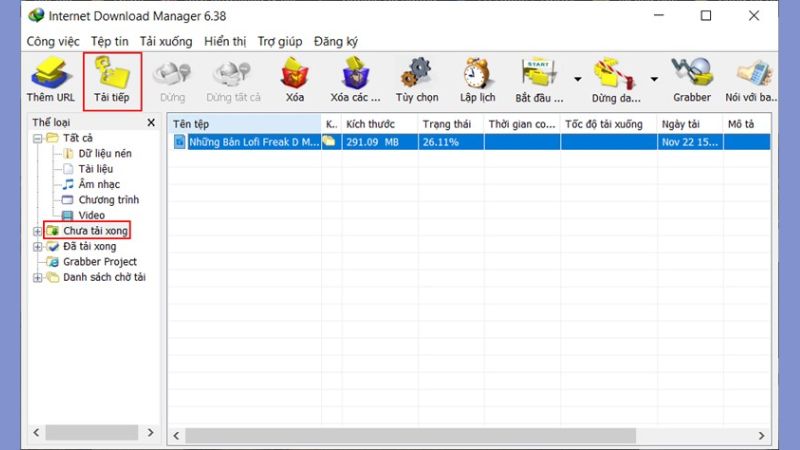Sort by Kích thước column header
Screen dimensions: 800x450
pos(380,124)
